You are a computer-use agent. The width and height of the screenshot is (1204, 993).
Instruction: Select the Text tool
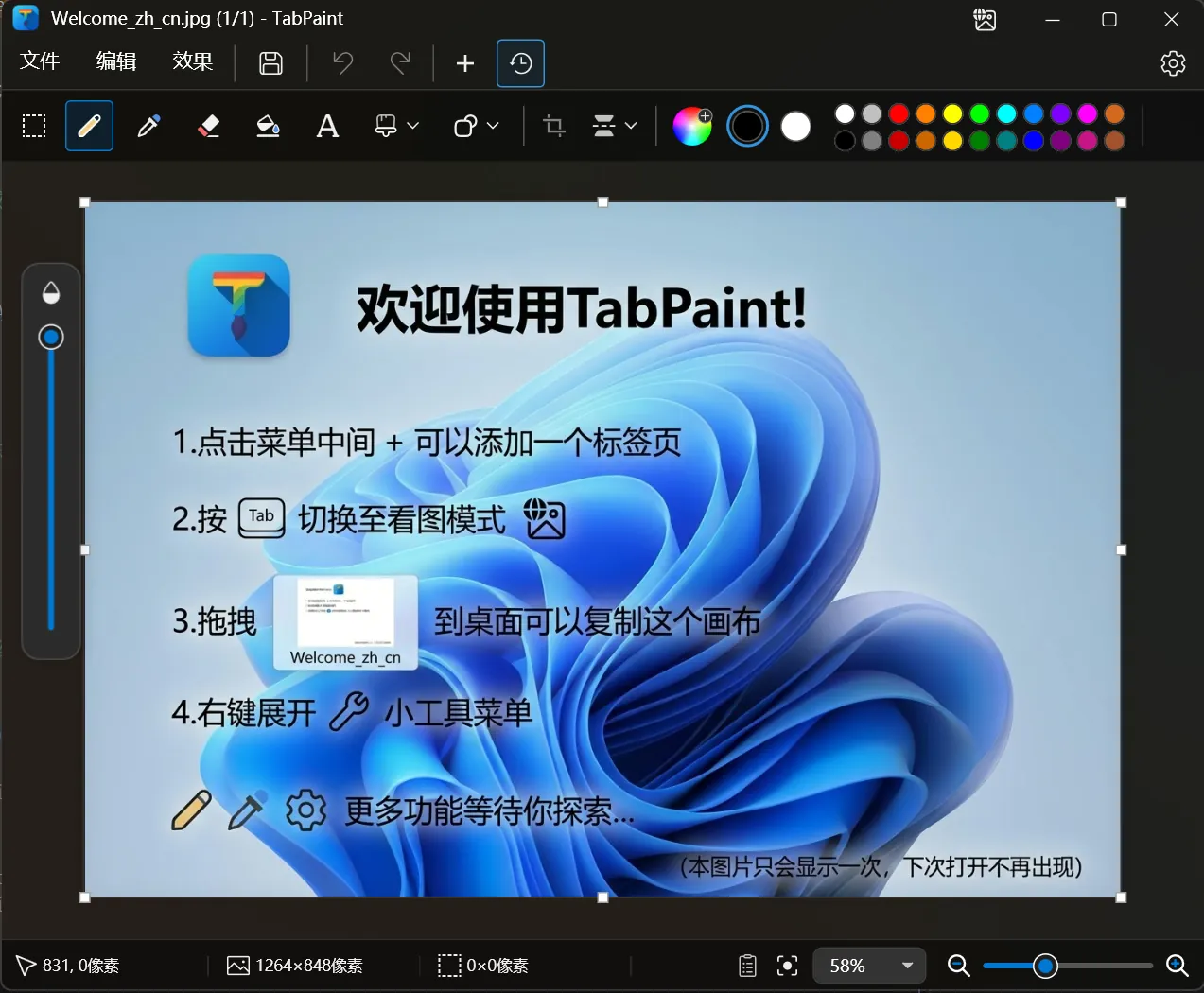[x=327, y=125]
